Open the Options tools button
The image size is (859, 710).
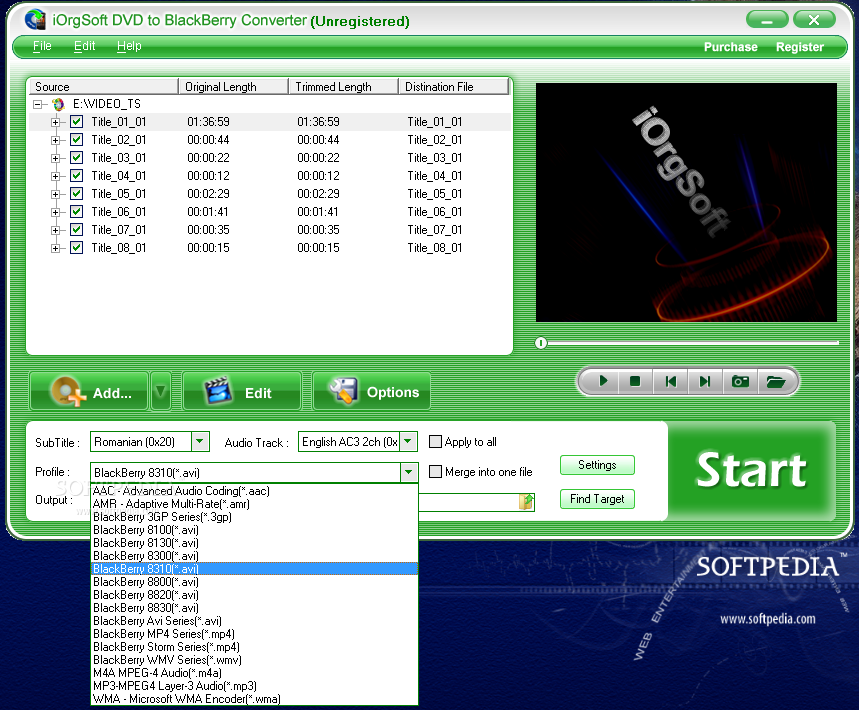371,392
